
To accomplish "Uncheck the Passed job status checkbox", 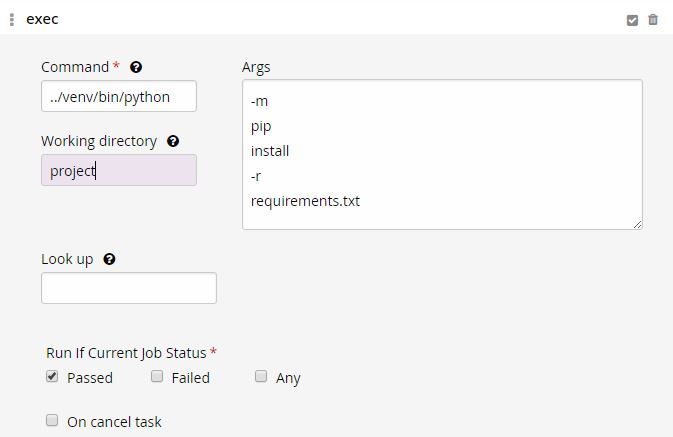I will click(52, 376).
